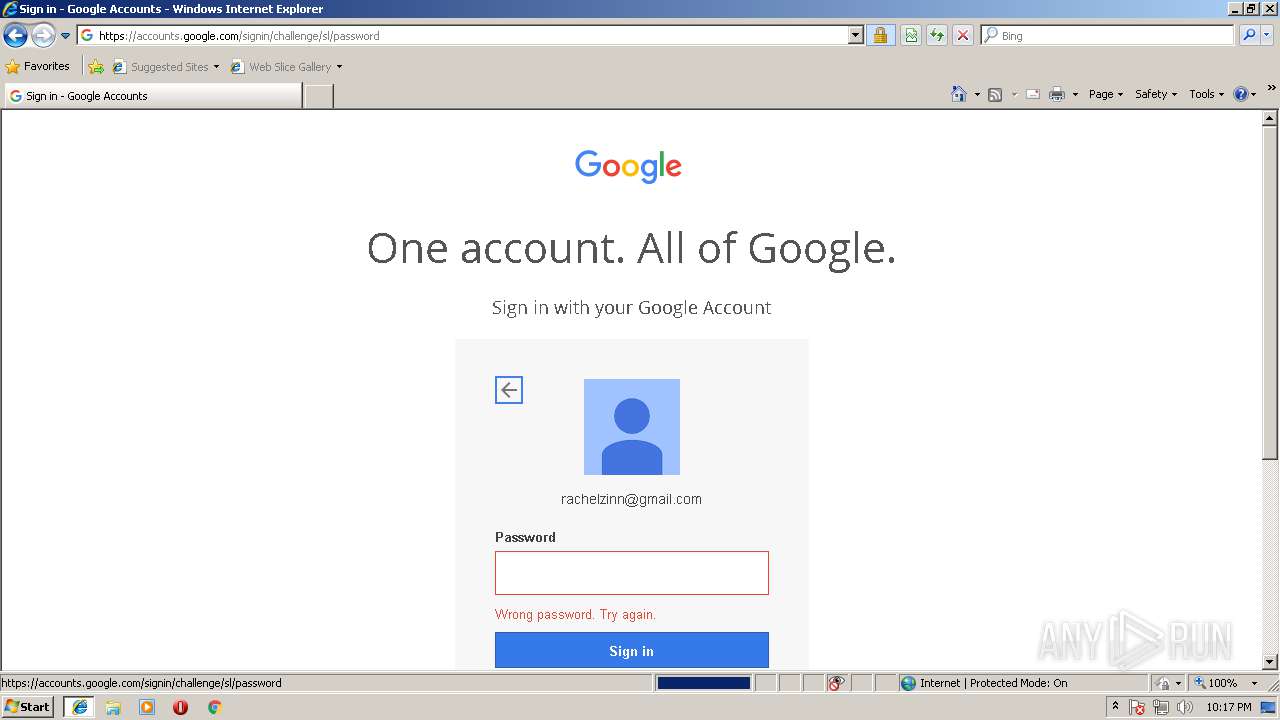Image resolution: width=1280 pixels, height=720 pixels.
Task: Expand the Print options dropdown arrow
Action: 1075,94
